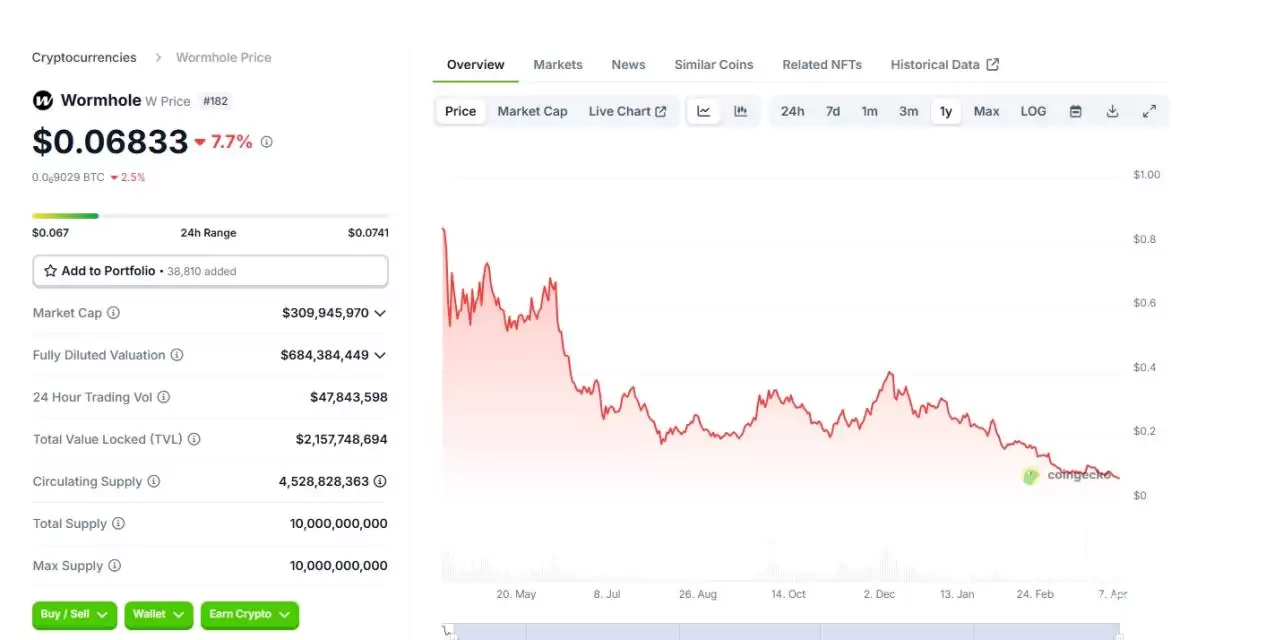Download the chart data
This screenshot has width=1266, height=640.
[1112, 111]
